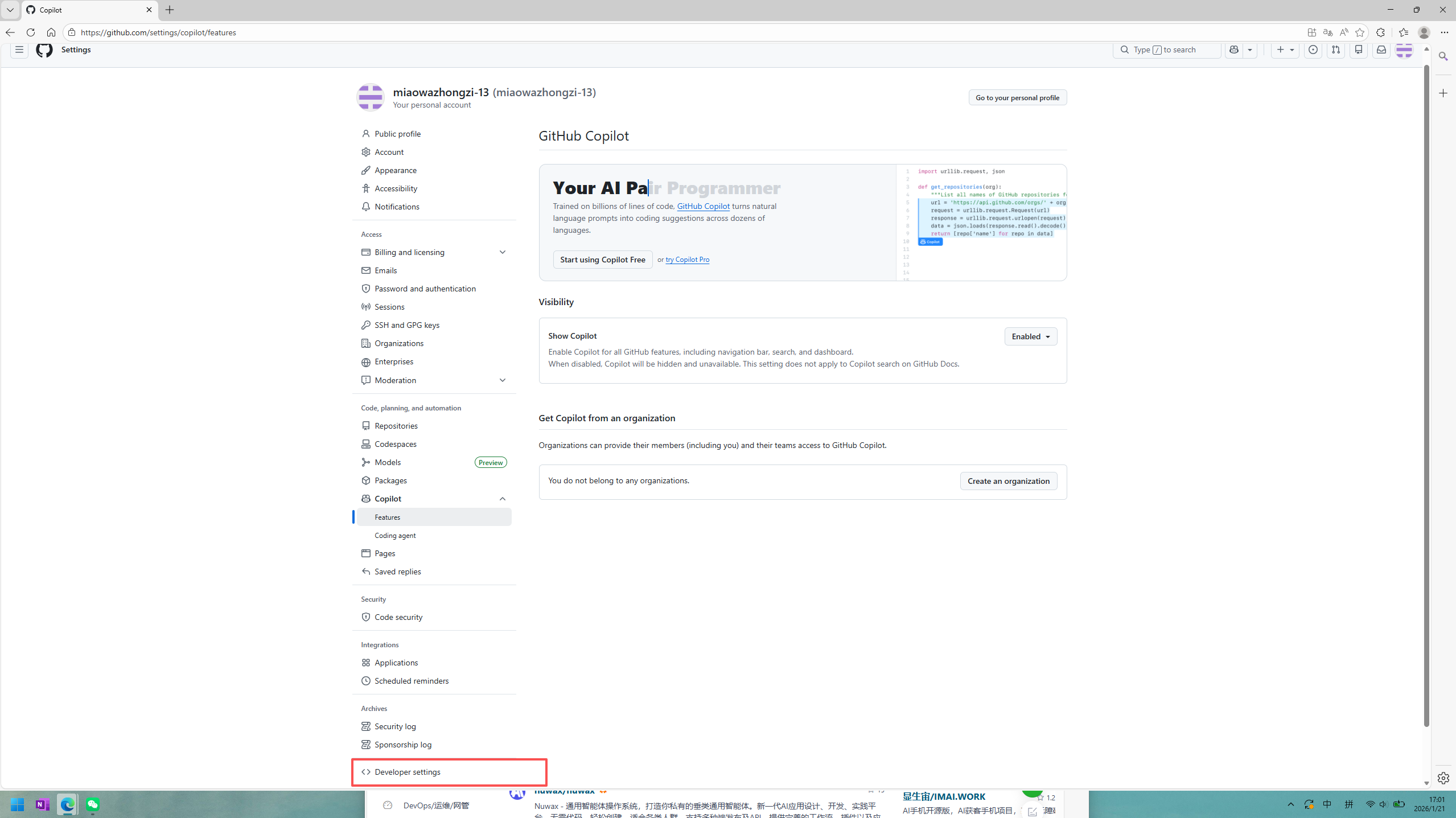1456x818 pixels.
Task: Open the Pull requests icon in header
Action: point(1335,50)
